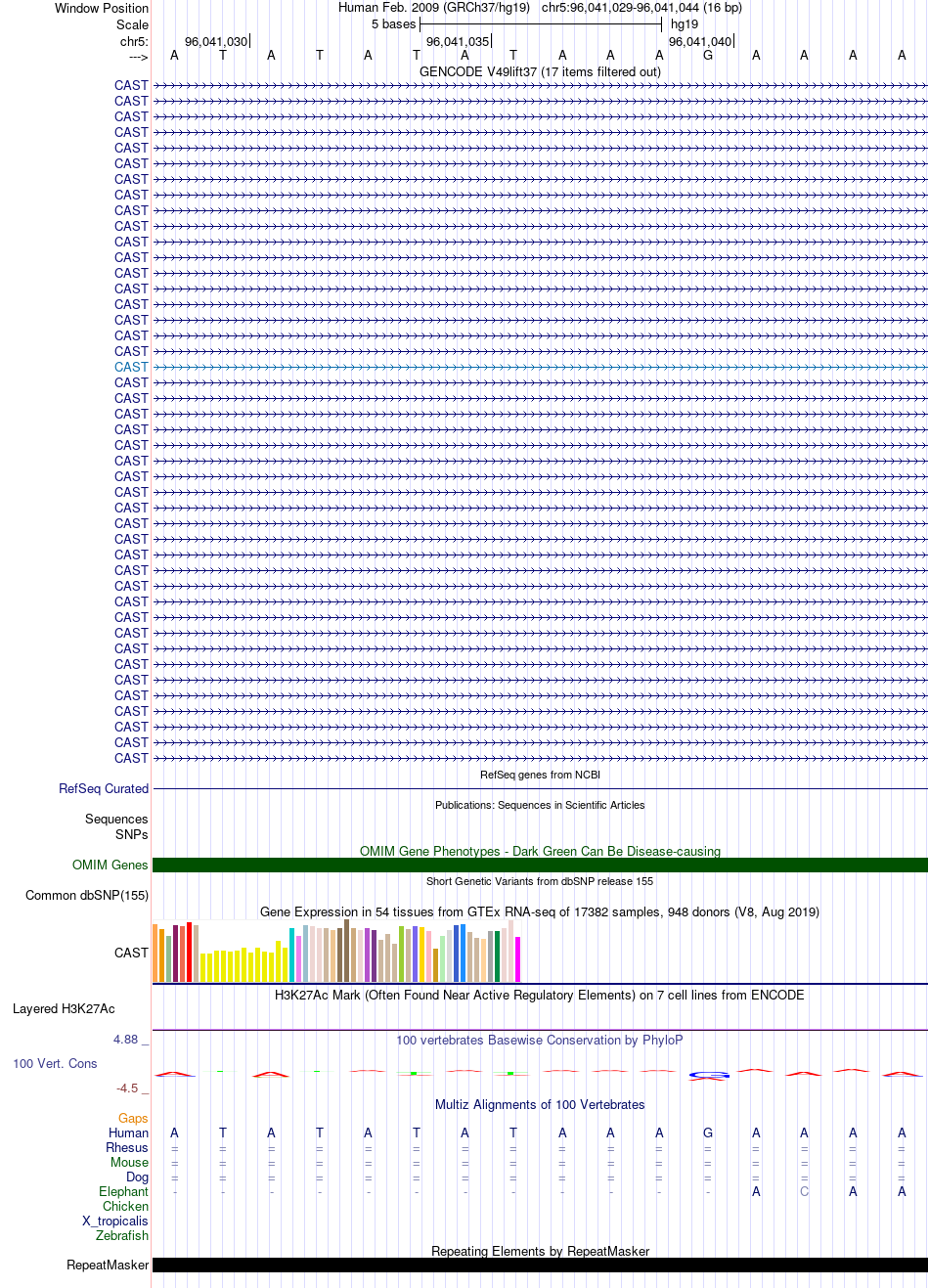Click the 100 Vert. Cons label
Screen dimensions: 929x1288
(x=55, y=1063)
